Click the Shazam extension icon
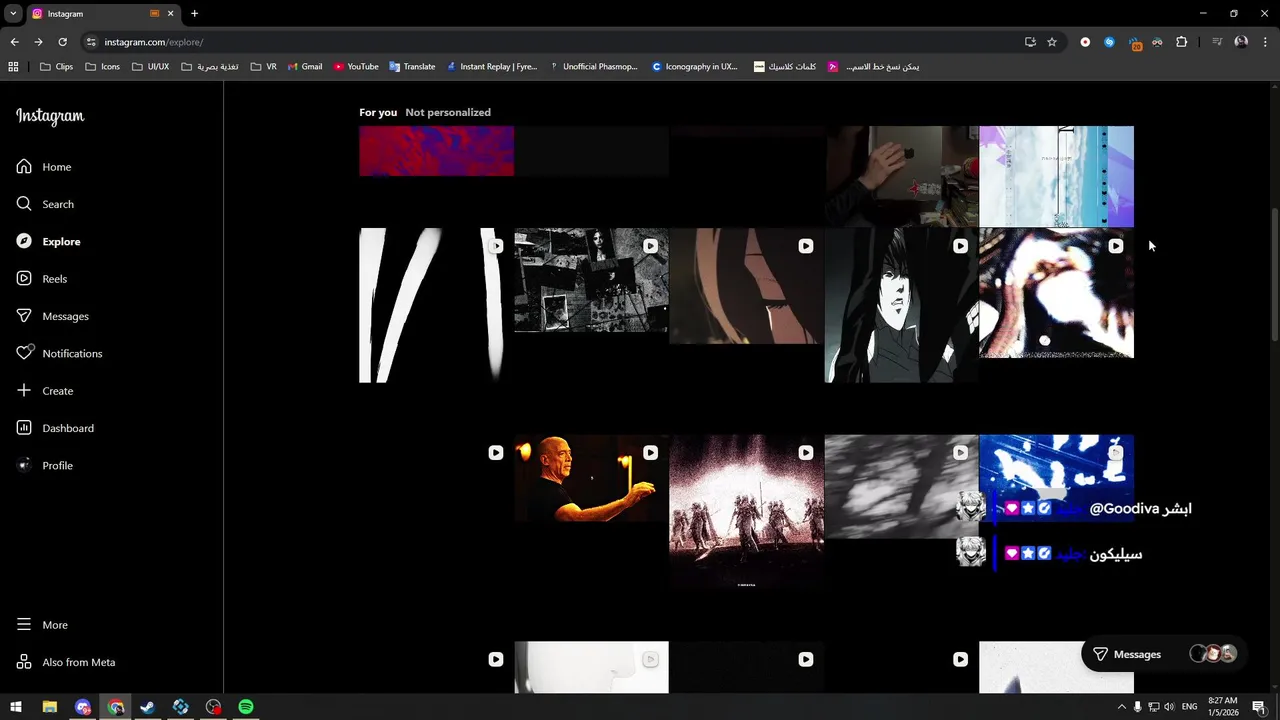The width and height of the screenshot is (1280, 720). [1109, 42]
